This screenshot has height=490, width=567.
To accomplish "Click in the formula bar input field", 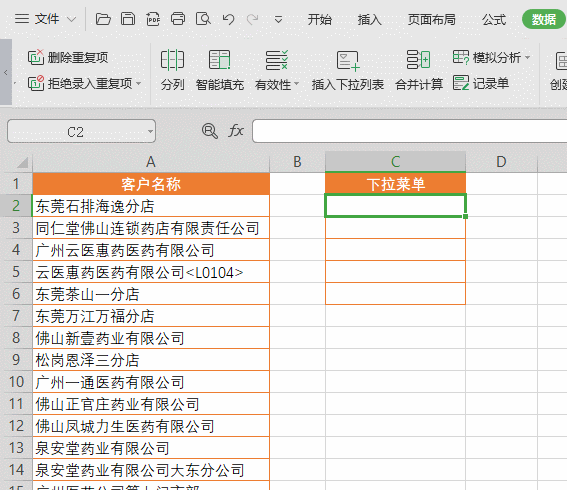I will [409, 131].
